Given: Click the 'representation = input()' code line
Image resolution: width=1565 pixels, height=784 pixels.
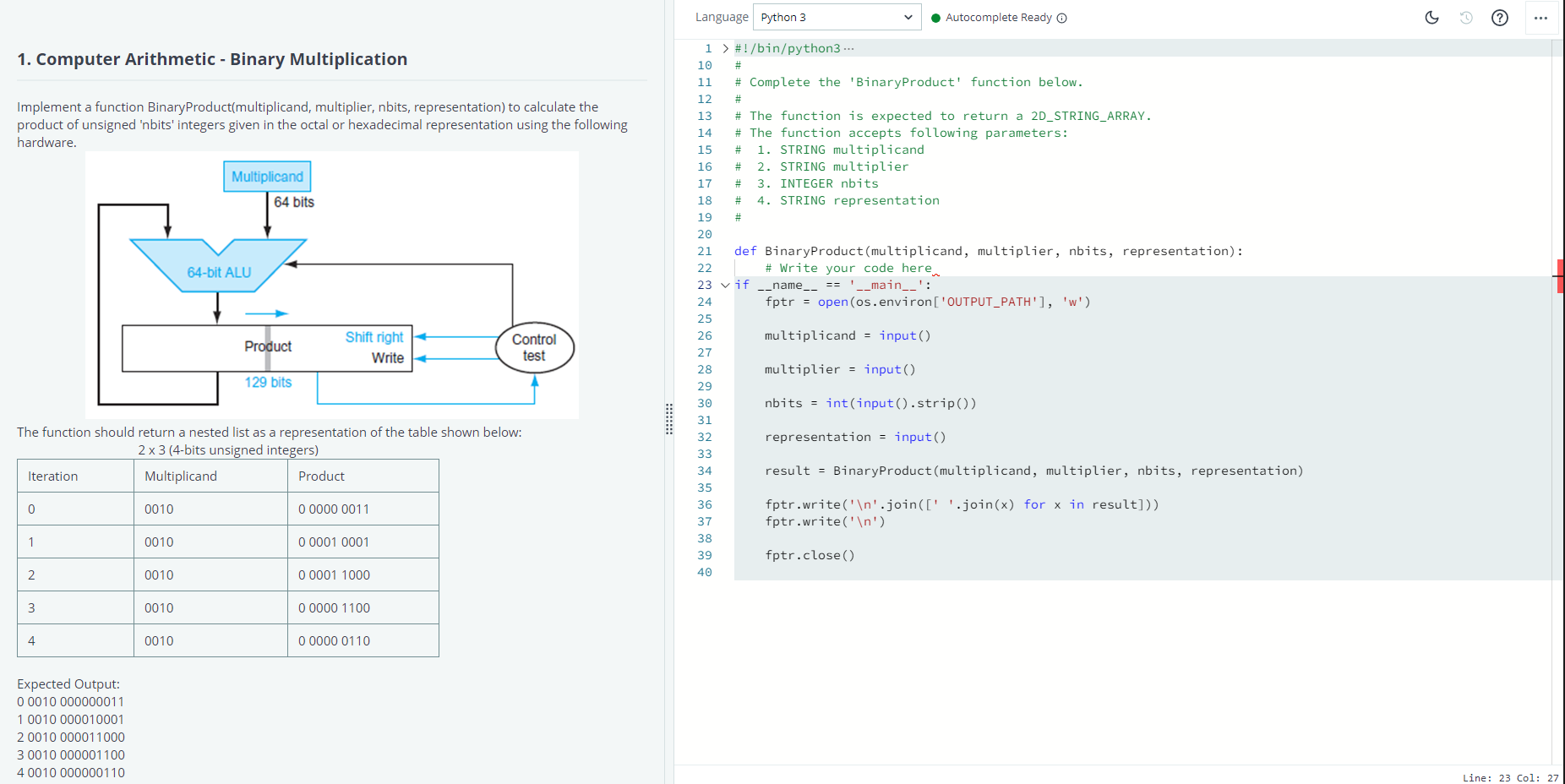Looking at the screenshot, I should click(855, 437).
